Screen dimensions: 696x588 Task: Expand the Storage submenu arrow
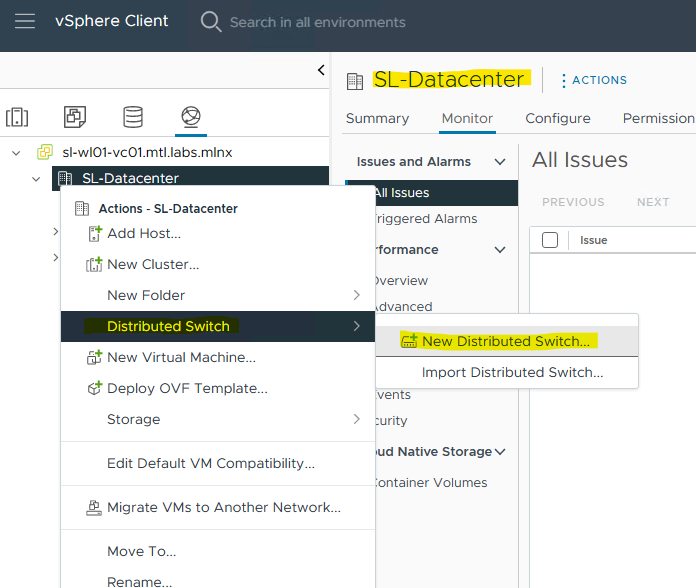356,419
